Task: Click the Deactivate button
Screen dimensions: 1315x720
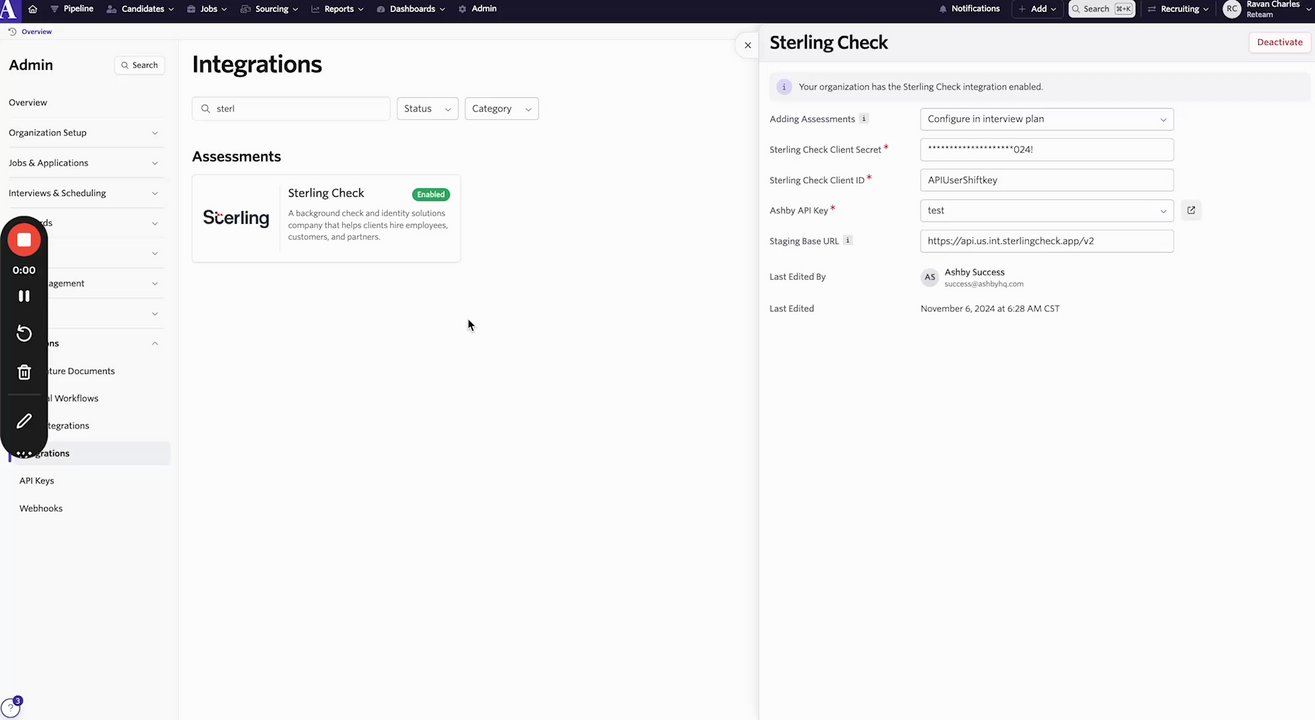Action: pos(1279,42)
